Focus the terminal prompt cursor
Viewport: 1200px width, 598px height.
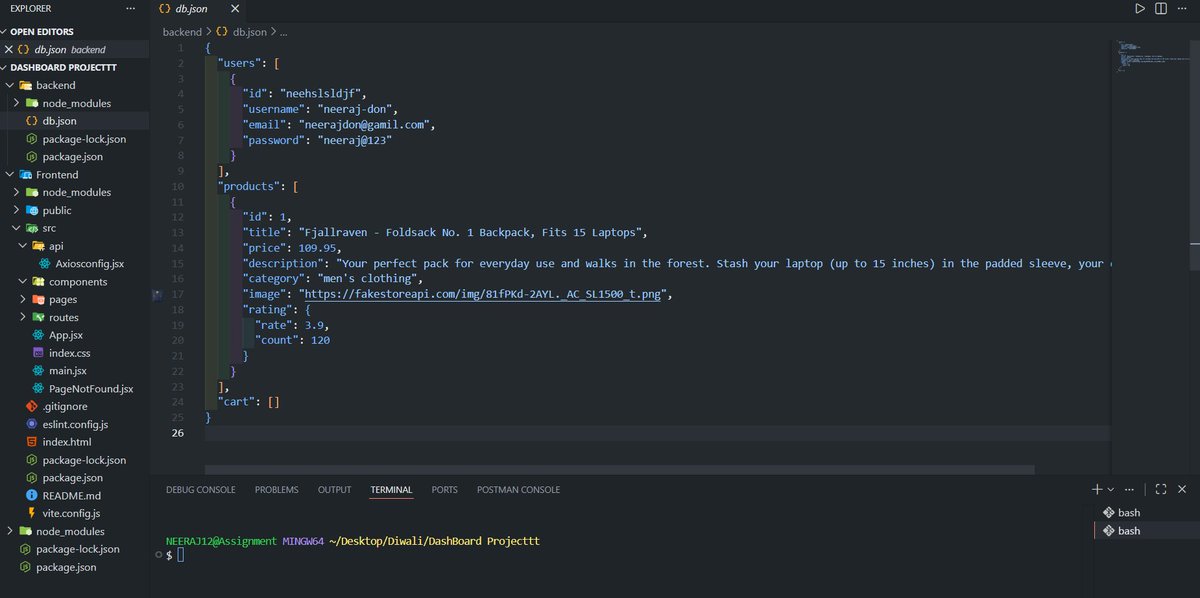[181, 555]
